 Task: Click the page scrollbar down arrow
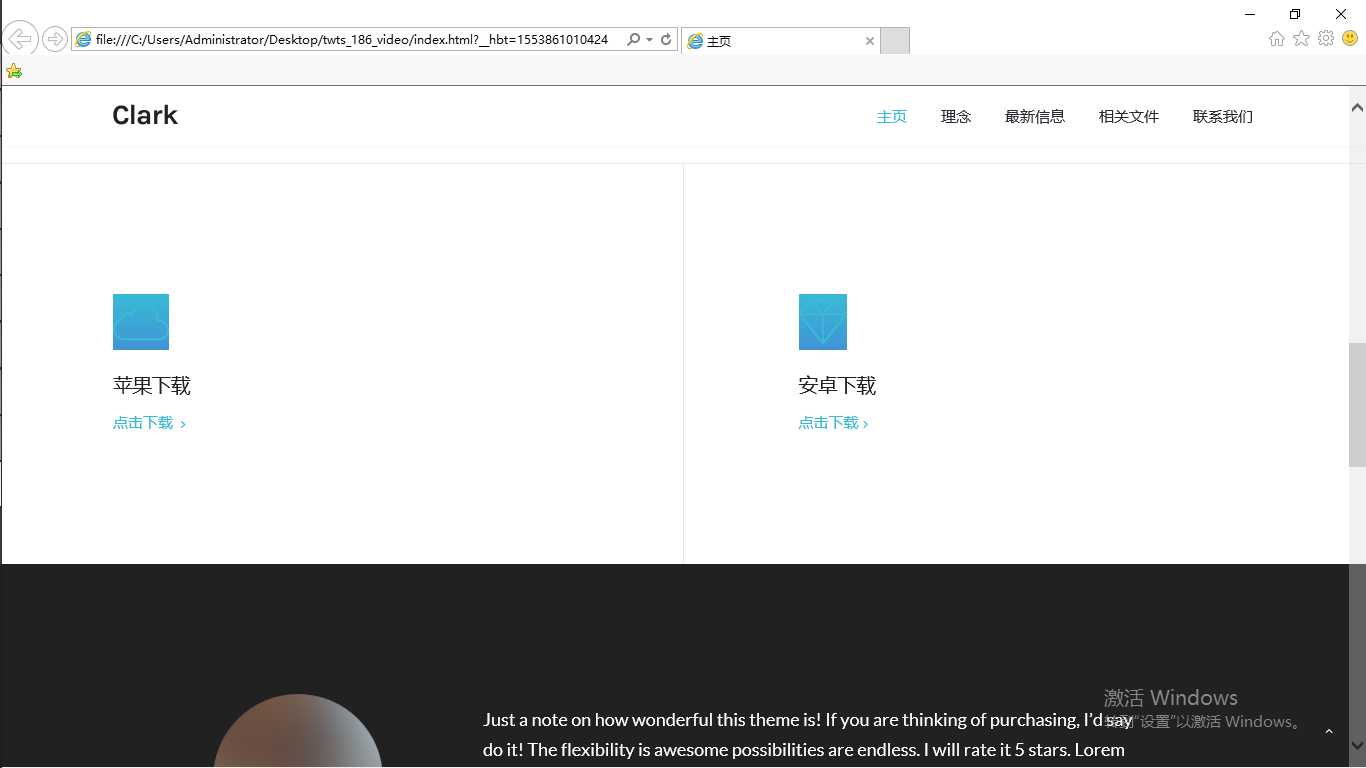point(1357,746)
